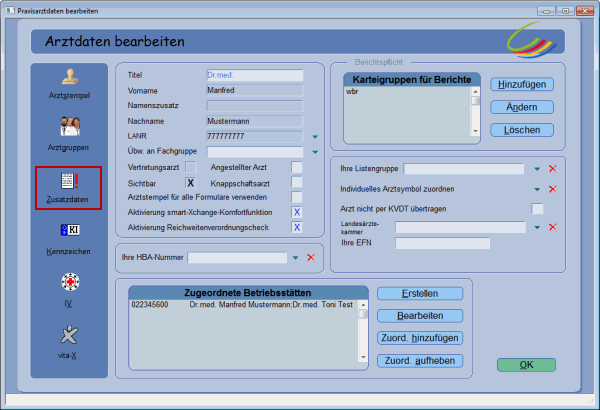The image size is (600, 410).
Task: Click the Vorname field containing Manfred
Action: 255,90
